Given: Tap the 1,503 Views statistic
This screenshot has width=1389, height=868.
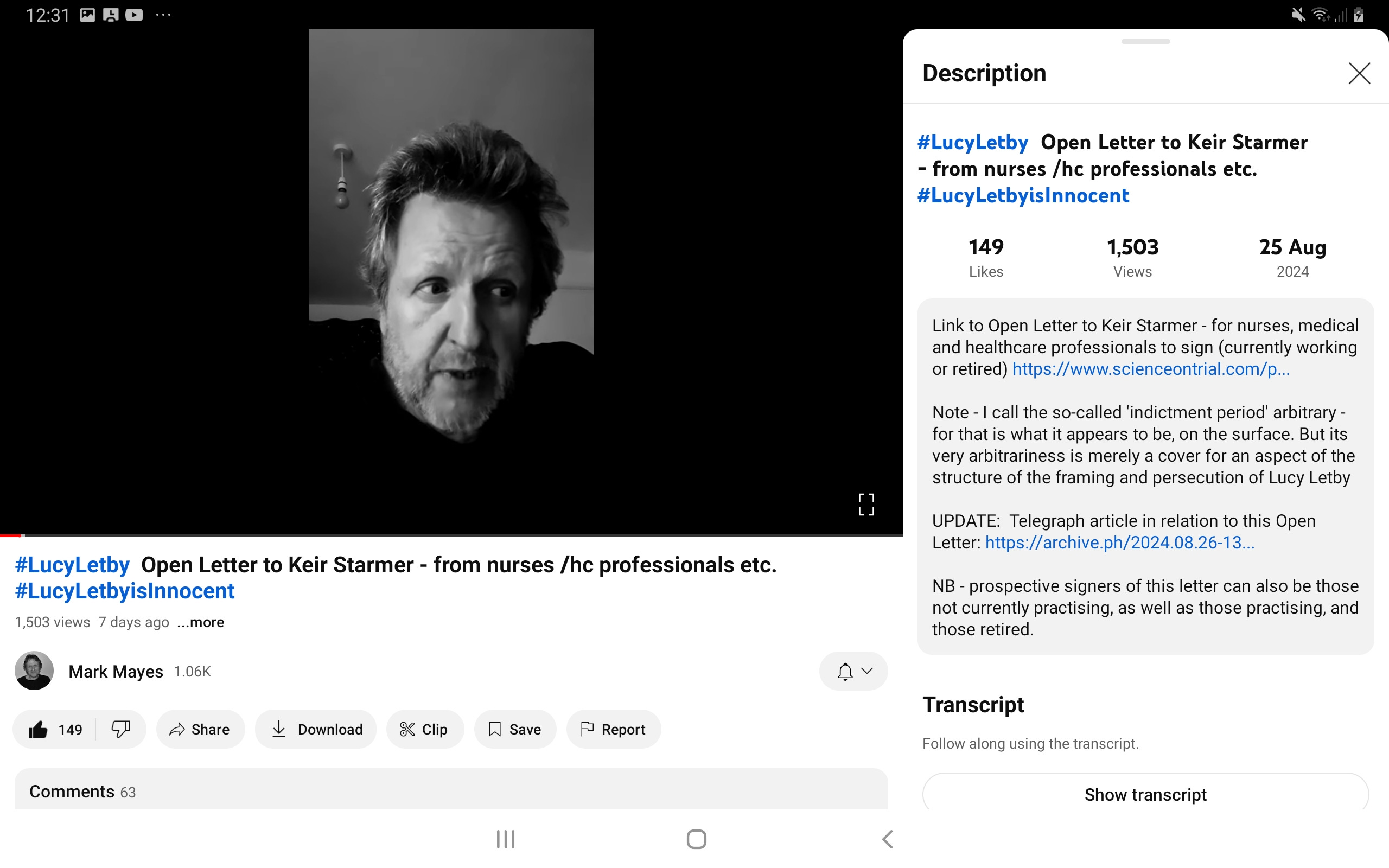Looking at the screenshot, I should (x=1132, y=258).
